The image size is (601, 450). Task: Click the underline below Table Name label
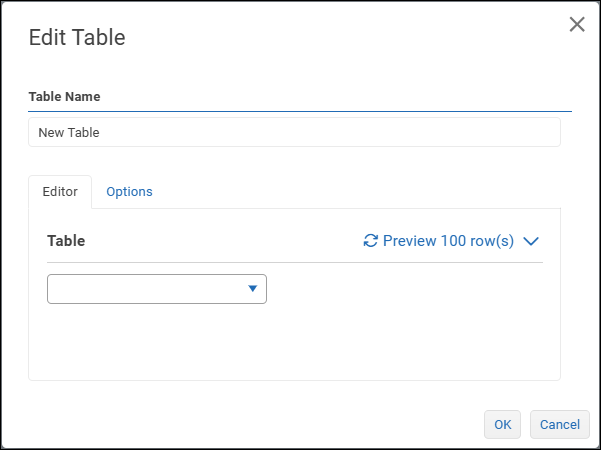coord(300,110)
